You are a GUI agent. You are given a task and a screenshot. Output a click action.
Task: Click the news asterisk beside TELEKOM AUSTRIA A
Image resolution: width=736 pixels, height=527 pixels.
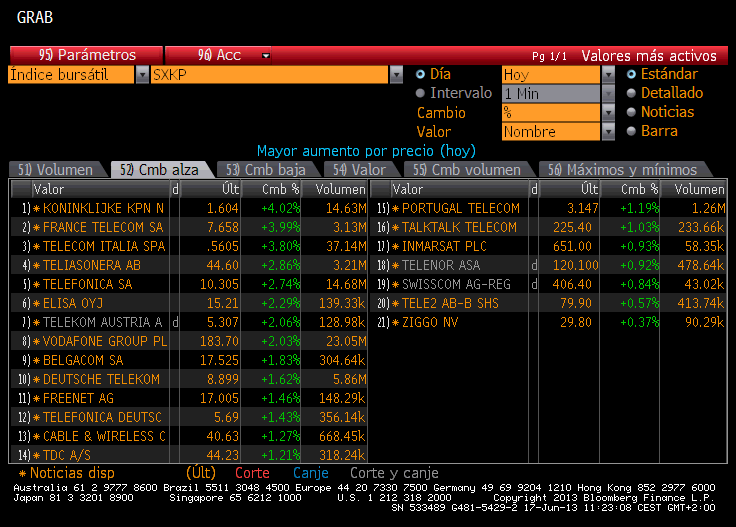coord(37,322)
